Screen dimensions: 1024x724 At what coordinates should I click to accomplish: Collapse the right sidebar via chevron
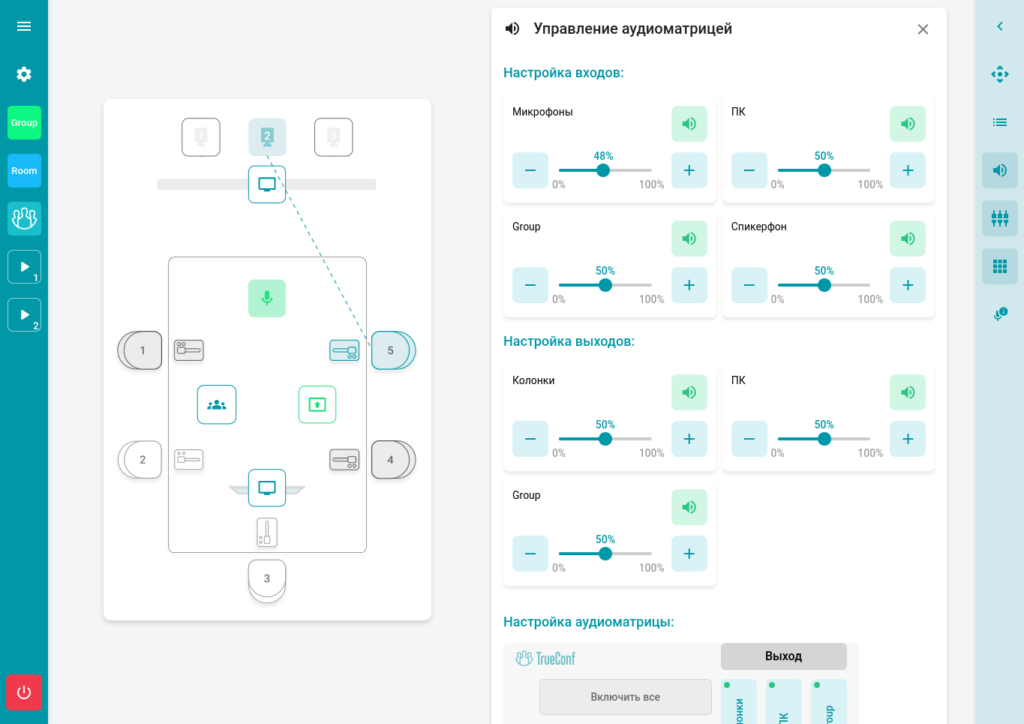tap(999, 26)
